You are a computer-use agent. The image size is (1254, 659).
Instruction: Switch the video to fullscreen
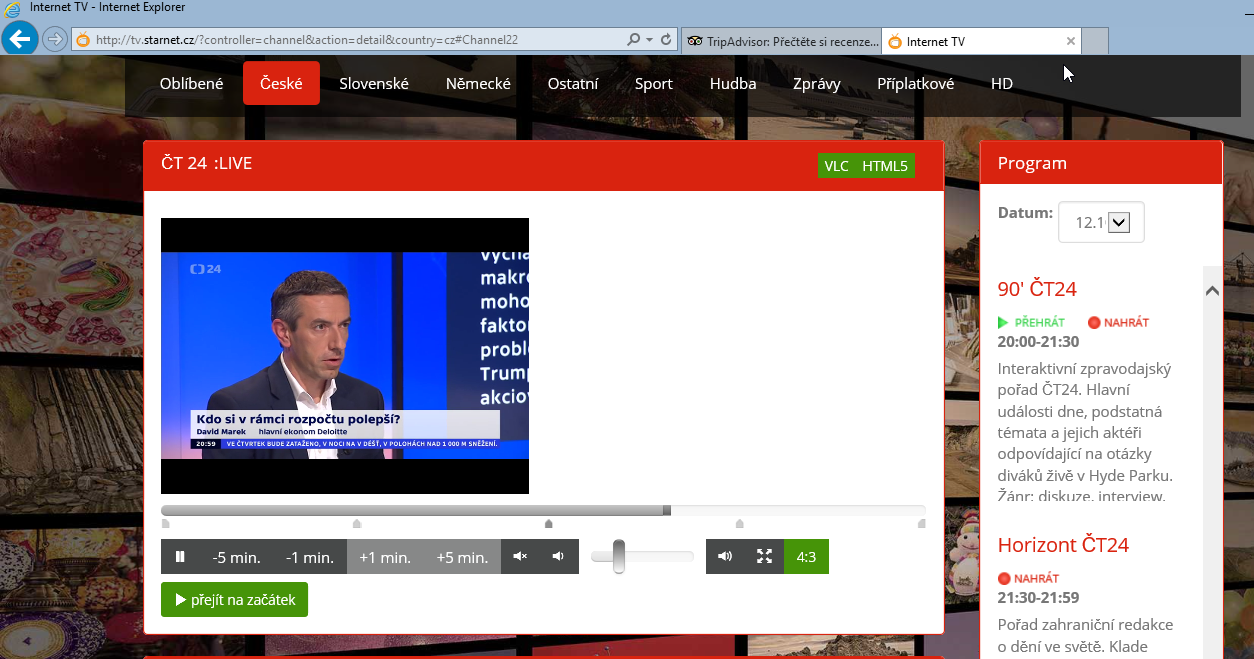(x=764, y=557)
